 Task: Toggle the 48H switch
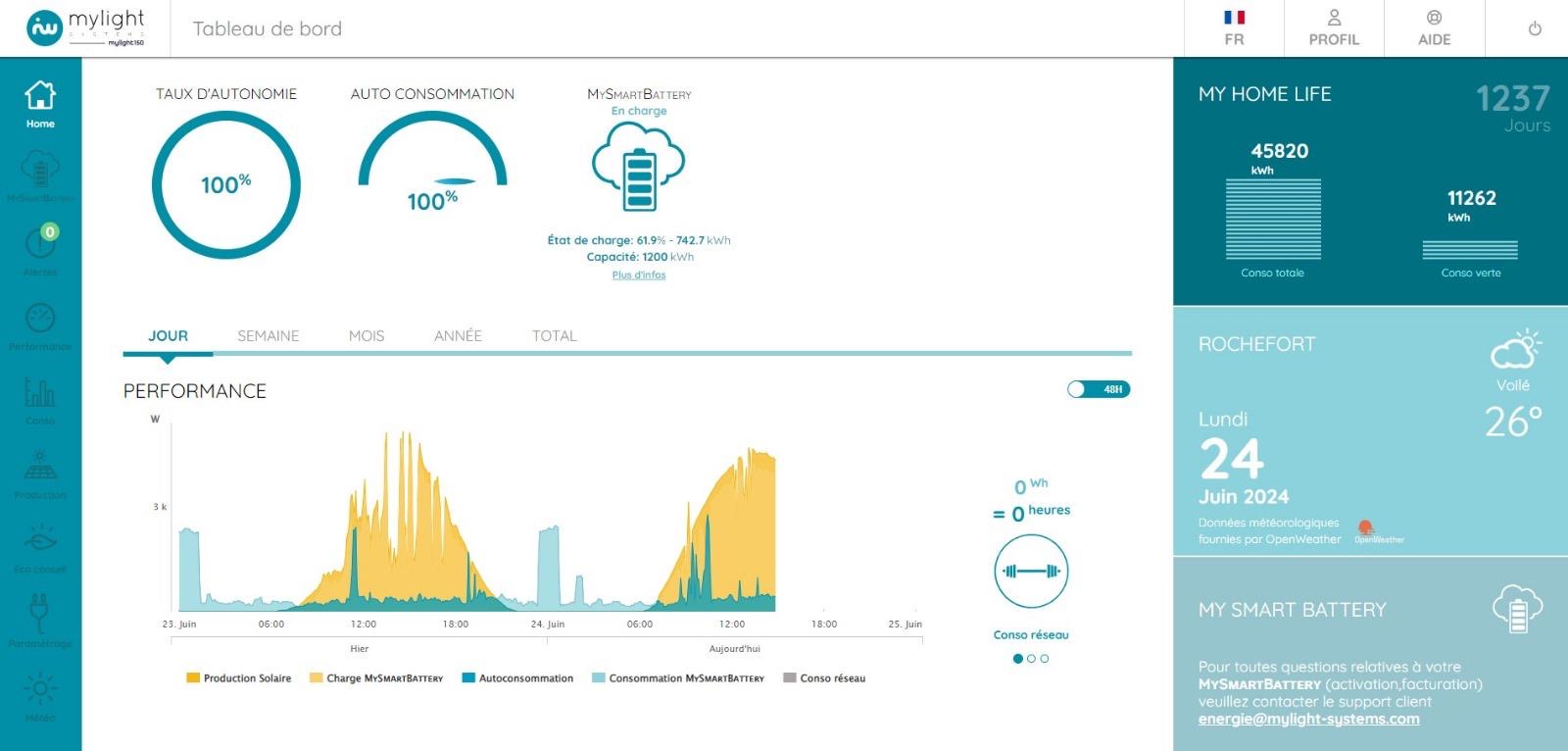pyautogui.click(x=1098, y=389)
